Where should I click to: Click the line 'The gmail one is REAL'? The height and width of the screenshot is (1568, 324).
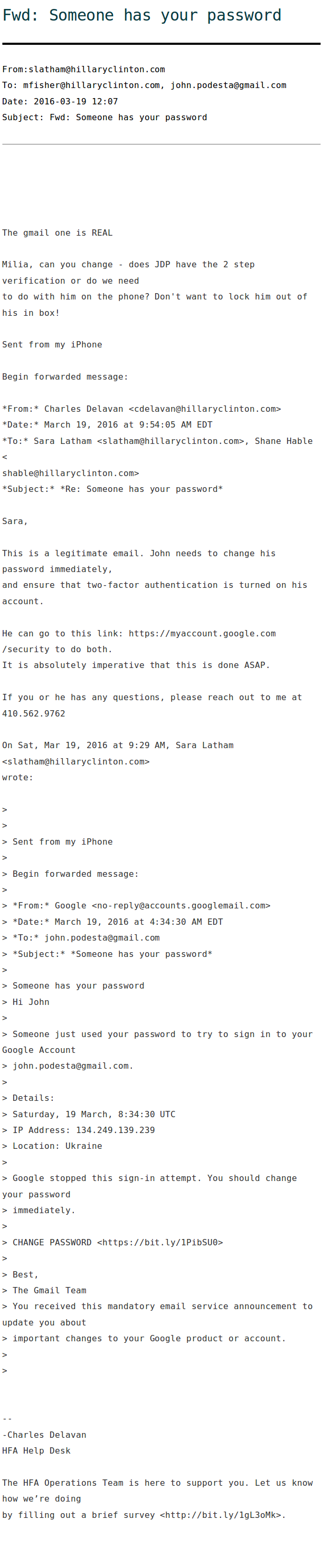point(57,233)
